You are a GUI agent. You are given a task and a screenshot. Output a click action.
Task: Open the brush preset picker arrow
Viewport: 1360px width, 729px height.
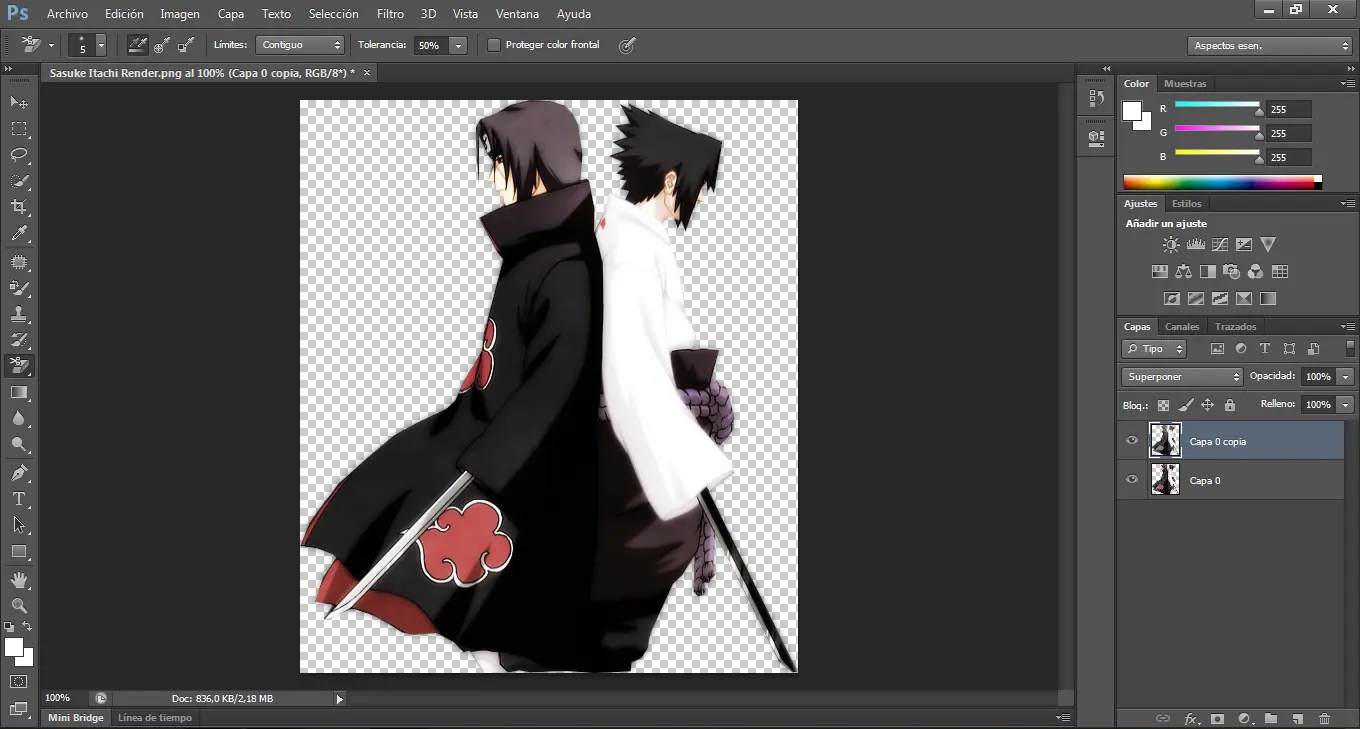101,46
